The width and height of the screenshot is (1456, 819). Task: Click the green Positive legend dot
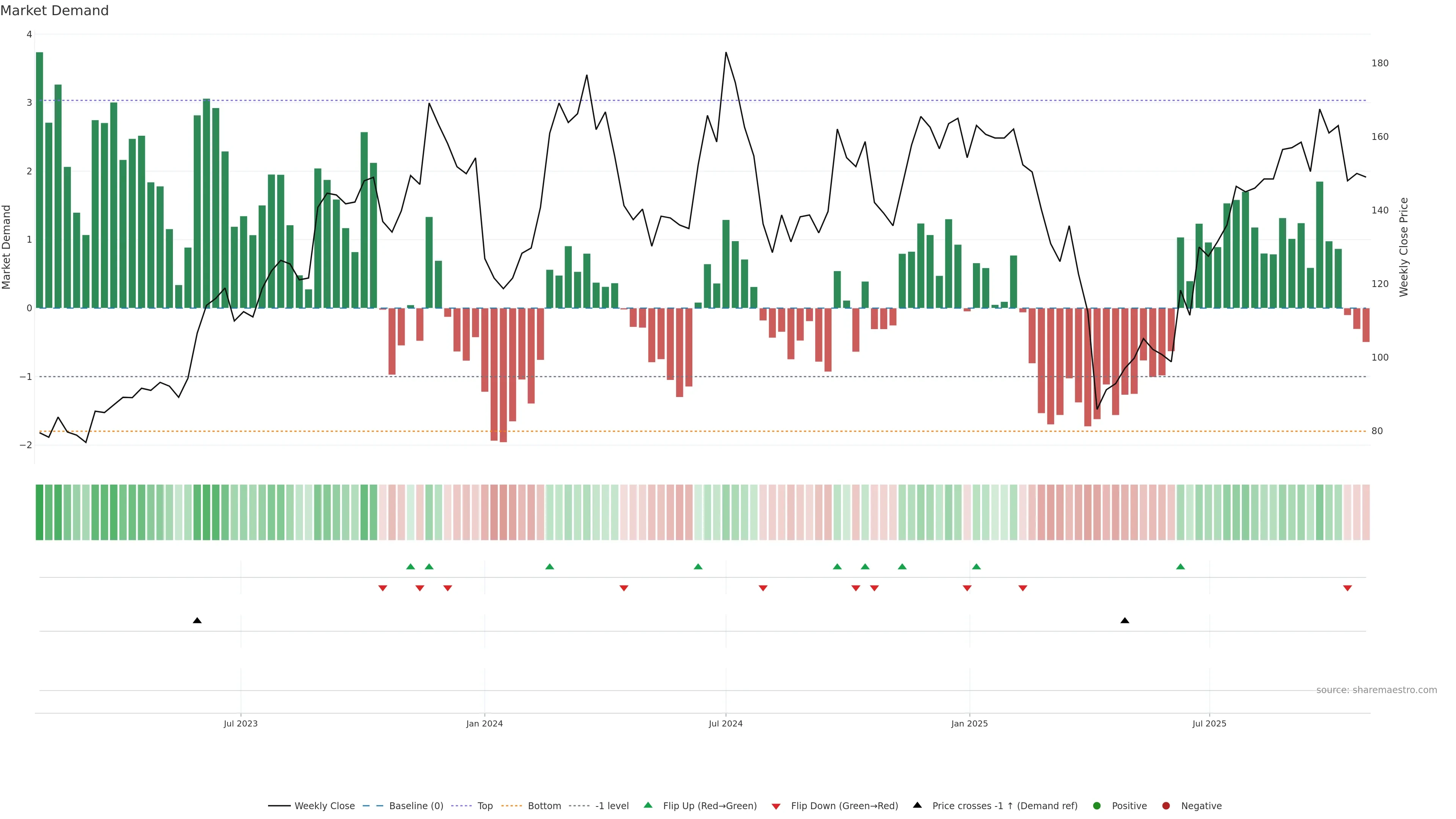(1097, 805)
